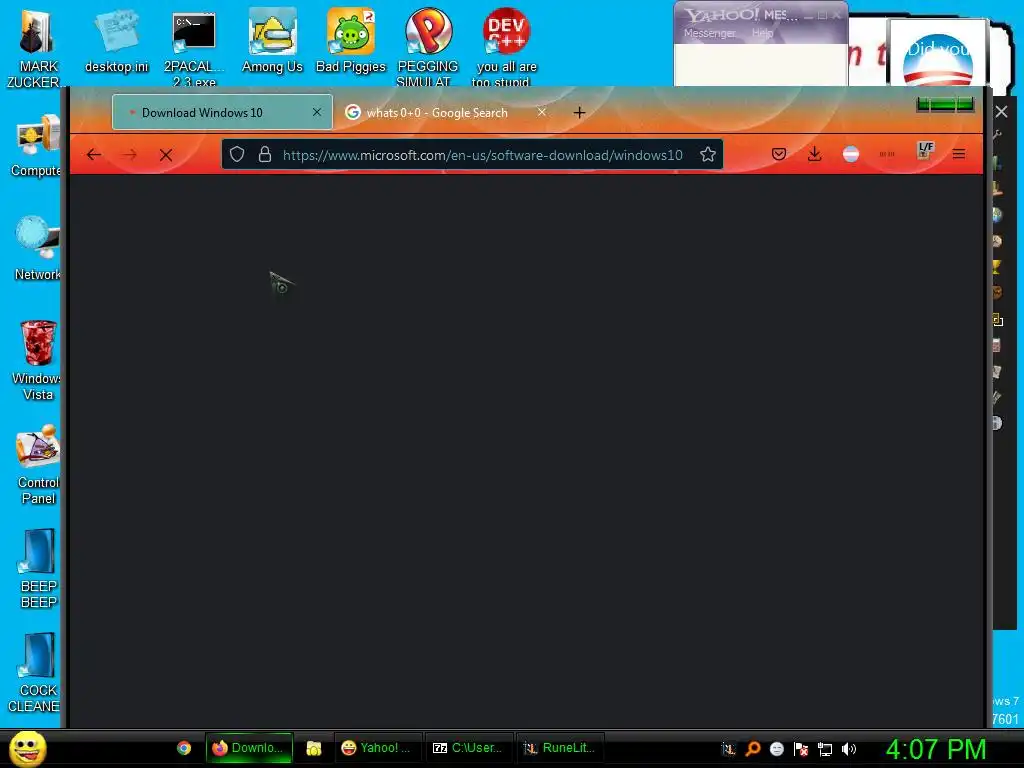Close the whats 0+0 Google tab
This screenshot has width=1024, height=768.
541,112
